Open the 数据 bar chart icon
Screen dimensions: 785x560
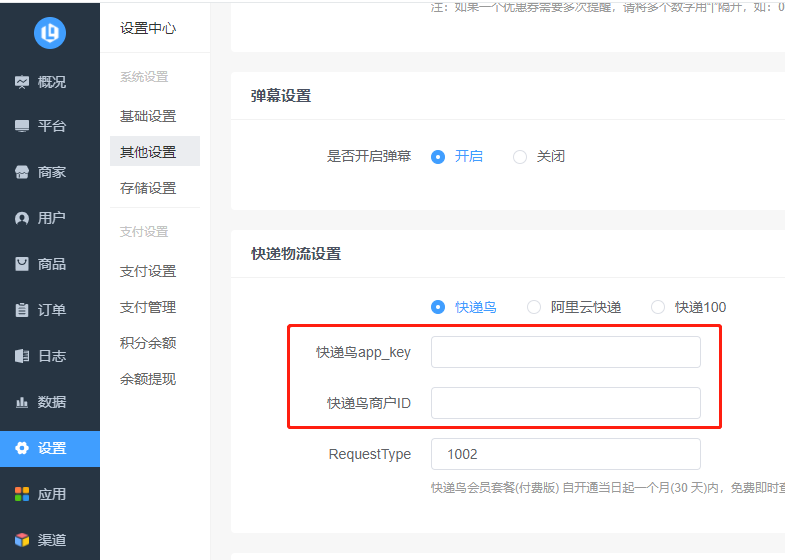point(22,402)
